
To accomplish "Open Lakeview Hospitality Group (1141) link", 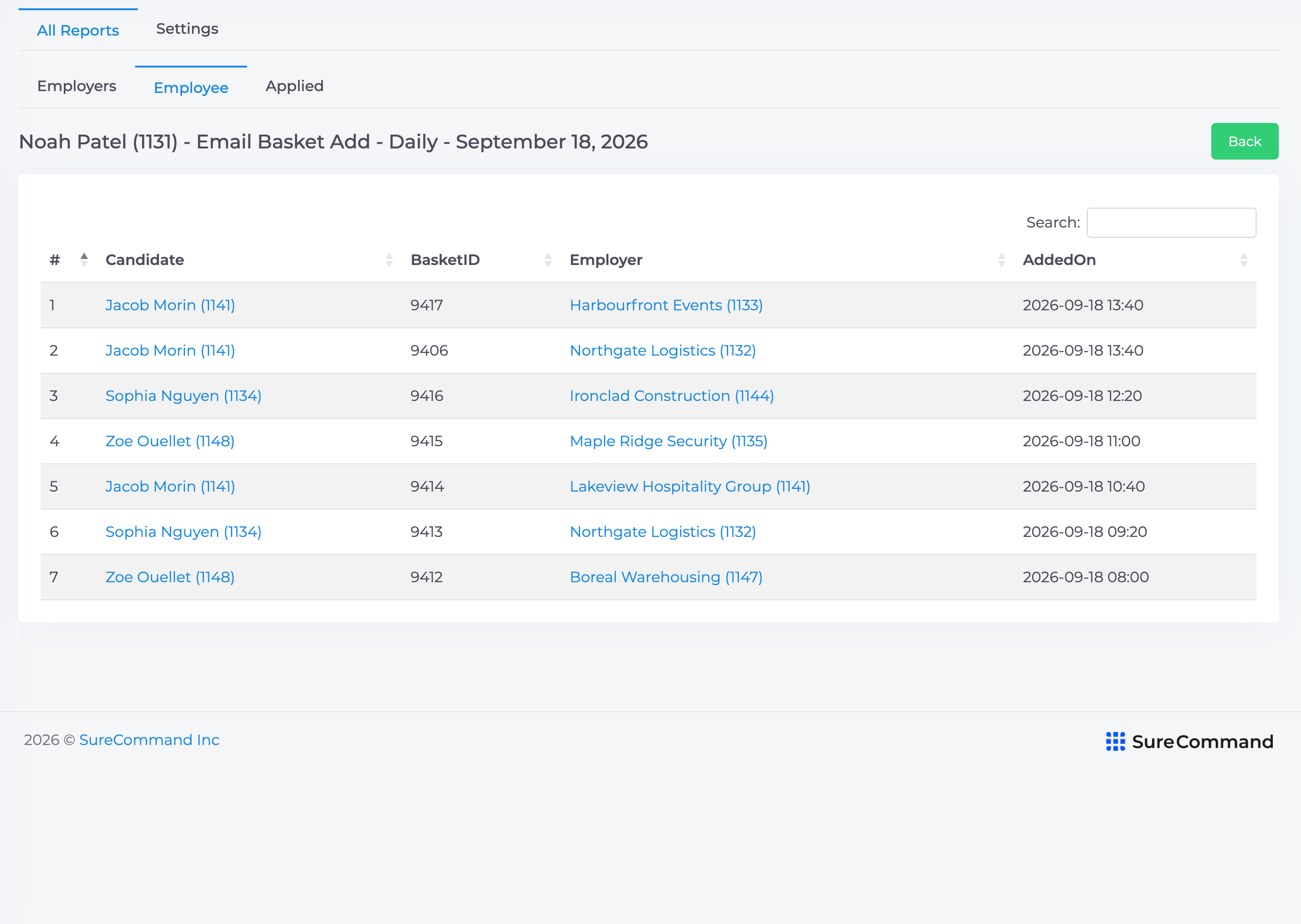I will coord(690,487).
